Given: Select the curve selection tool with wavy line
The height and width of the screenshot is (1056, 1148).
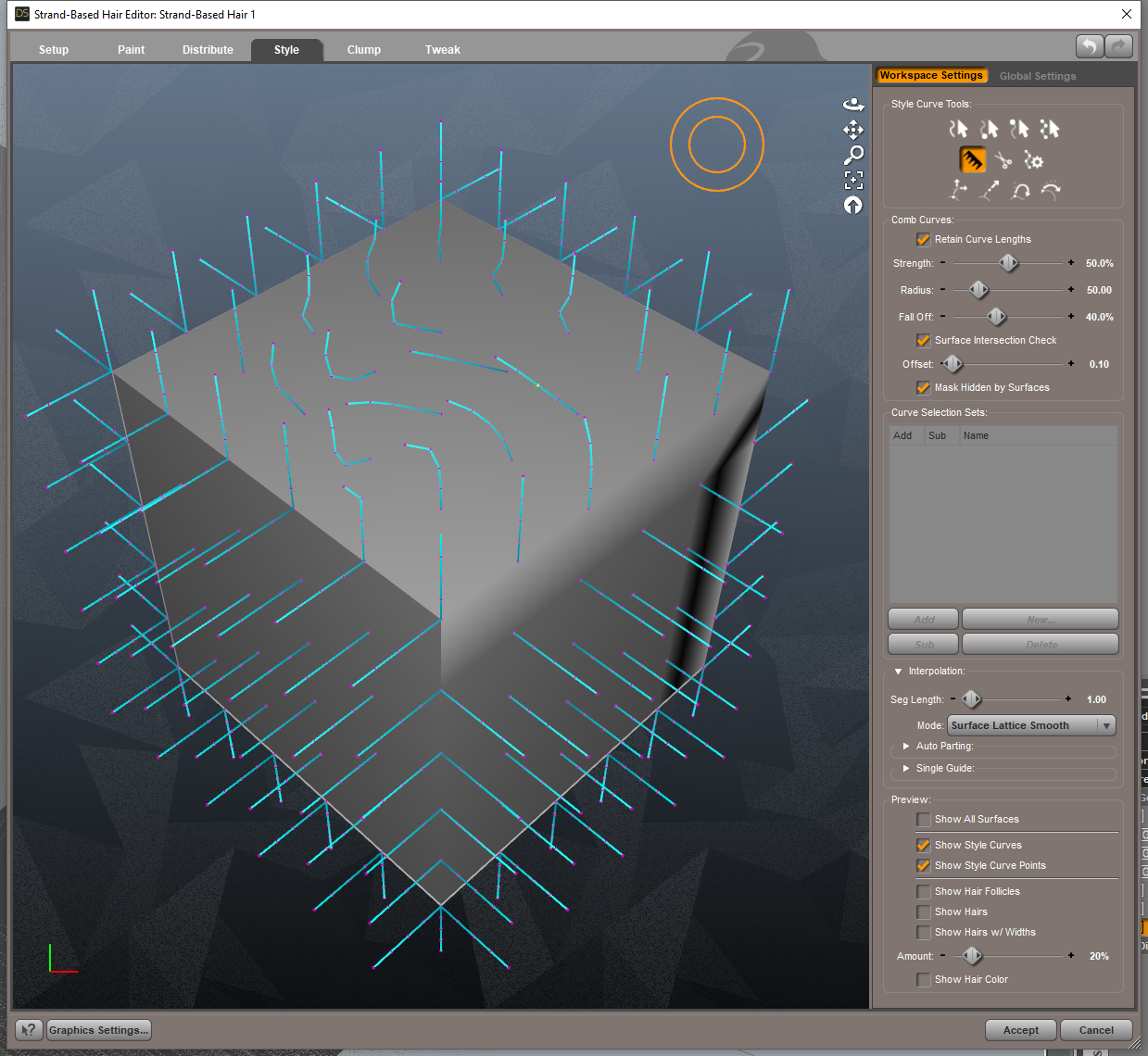Looking at the screenshot, I should tap(959, 129).
